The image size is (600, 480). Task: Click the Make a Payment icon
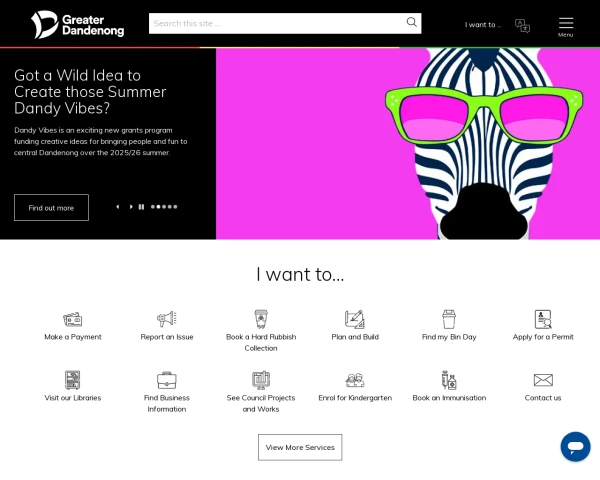[73, 319]
